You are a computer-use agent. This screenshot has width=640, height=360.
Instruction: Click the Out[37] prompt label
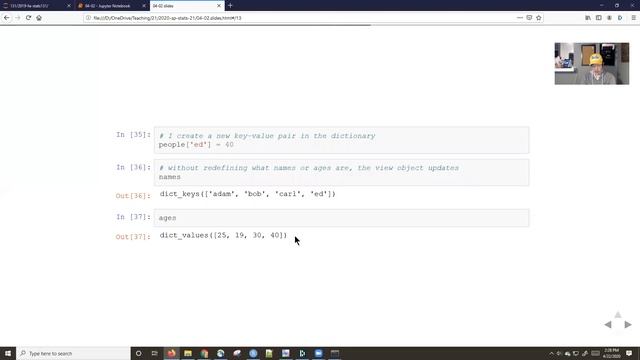133,237
